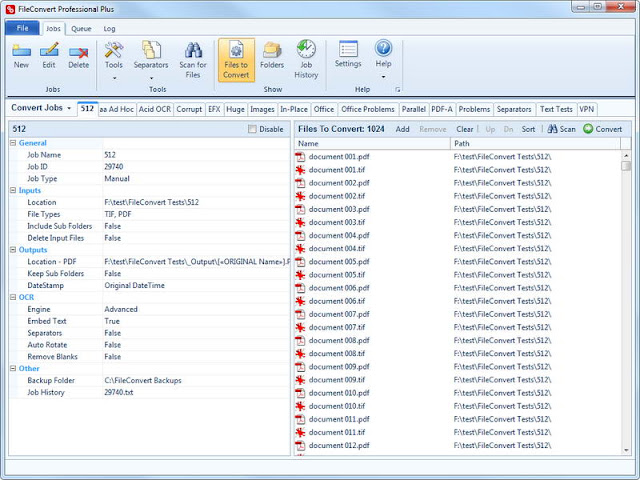Collapse the Outputs section

(x=13, y=249)
